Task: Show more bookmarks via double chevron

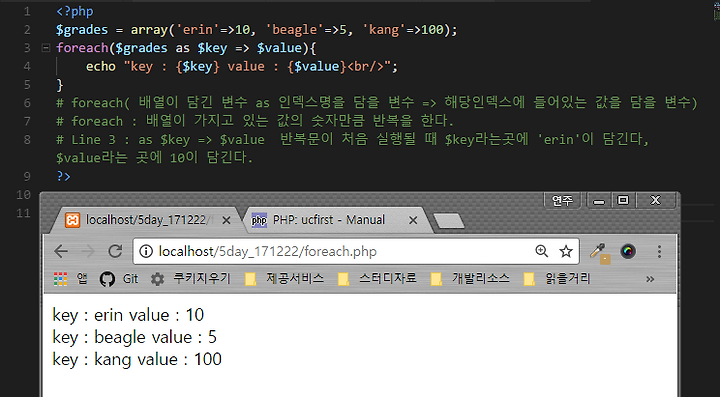Action: point(650,279)
